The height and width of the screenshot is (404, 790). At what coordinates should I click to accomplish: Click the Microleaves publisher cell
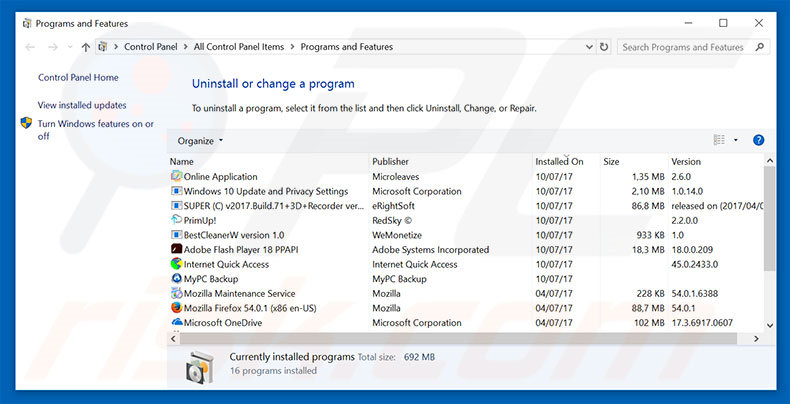(396, 177)
